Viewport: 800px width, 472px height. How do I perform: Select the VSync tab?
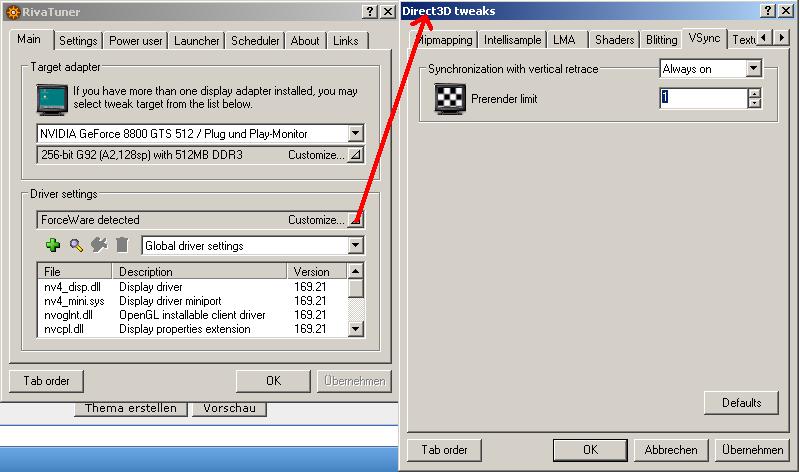click(704, 38)
